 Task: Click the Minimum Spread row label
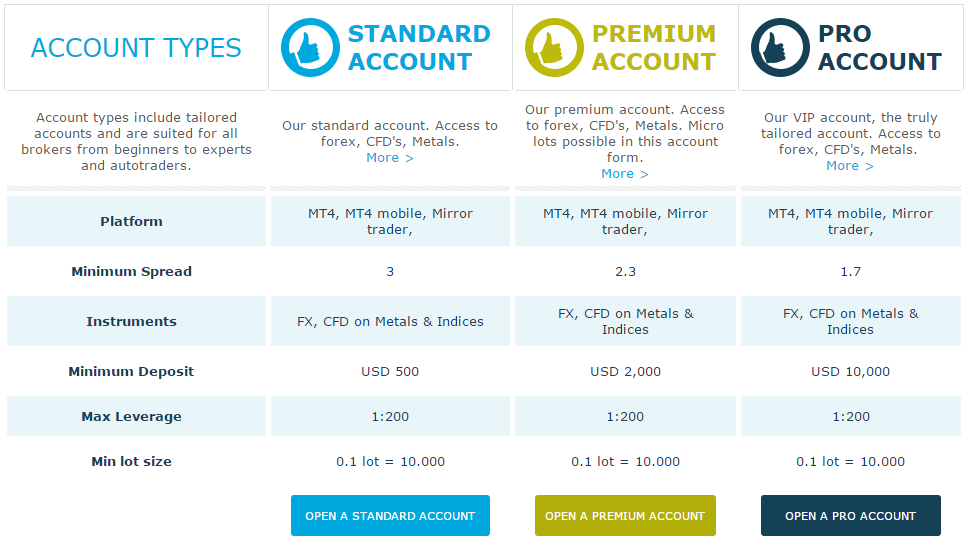(x=131, y=272)
